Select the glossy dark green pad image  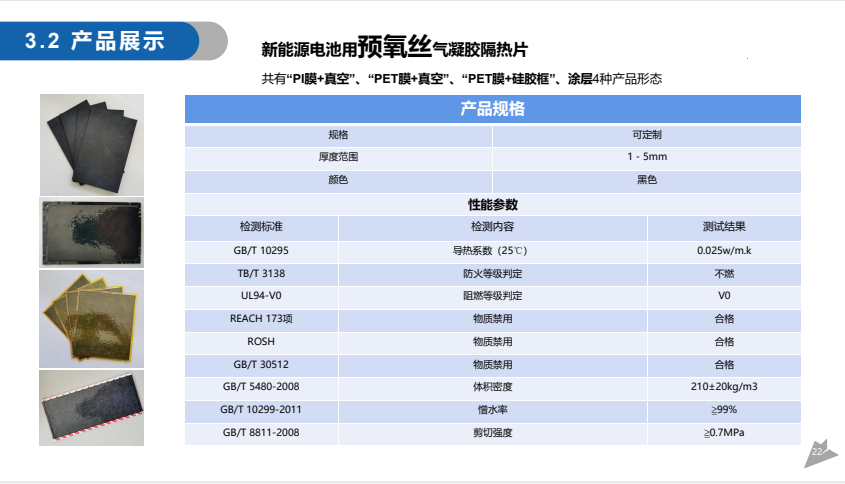point(91,232)
